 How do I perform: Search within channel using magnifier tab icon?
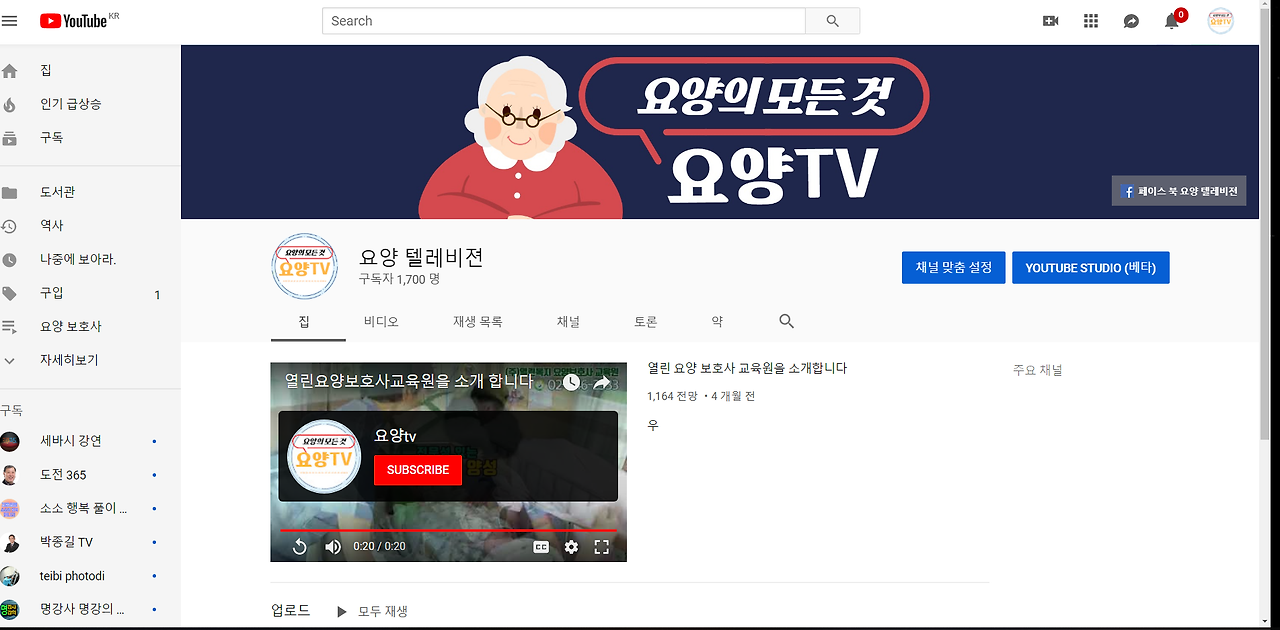coord(786,321)
